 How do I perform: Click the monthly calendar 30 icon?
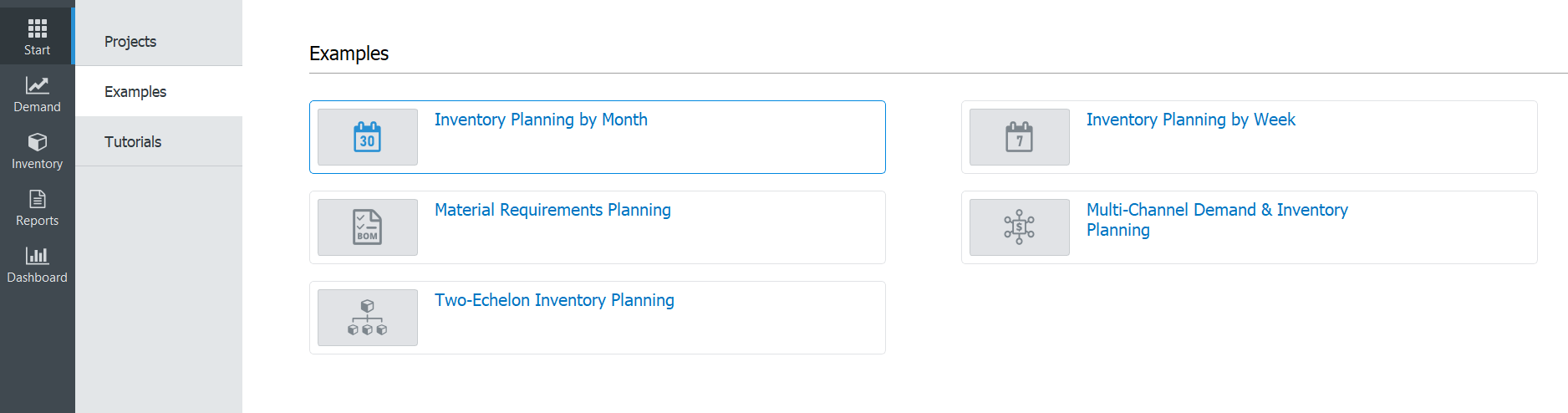click(367, 137)
